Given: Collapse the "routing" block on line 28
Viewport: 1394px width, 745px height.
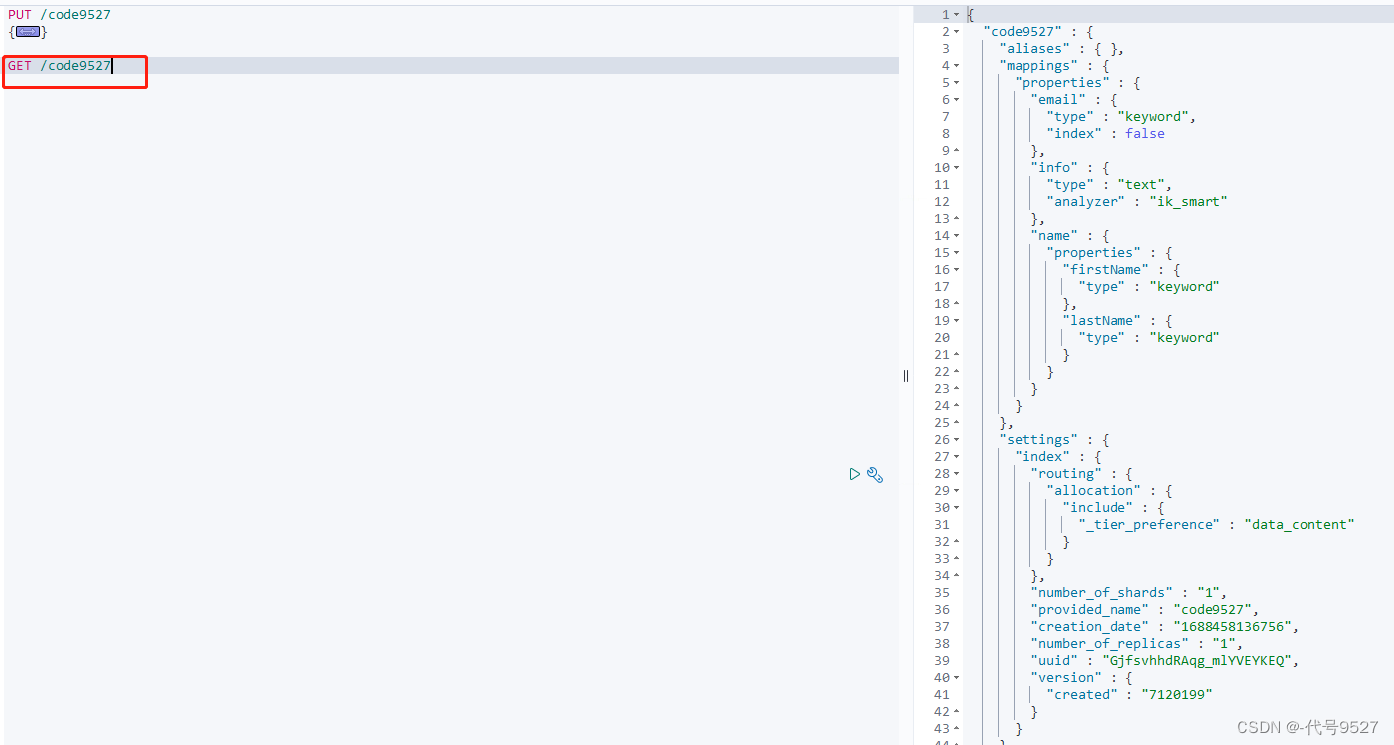Looking at the screenshot, I should click(957, 473).
